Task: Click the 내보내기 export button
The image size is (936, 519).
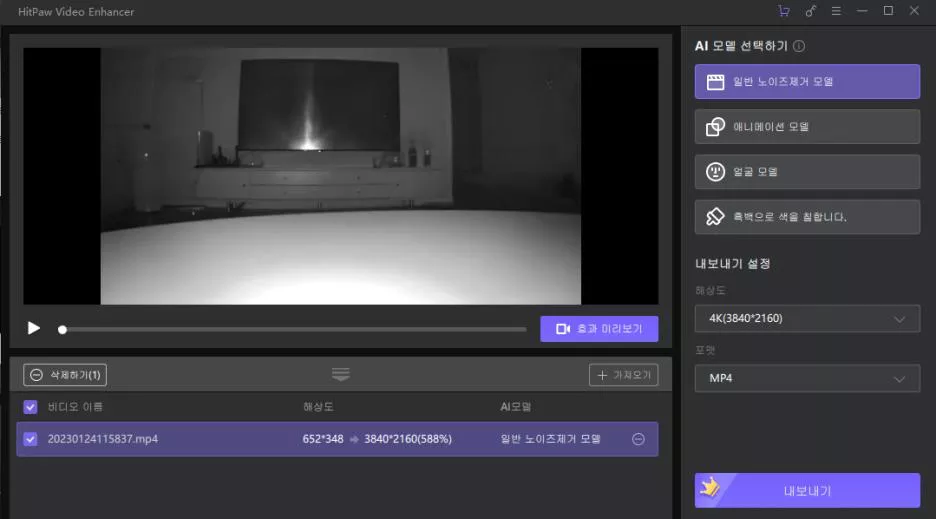Action: 807,490
